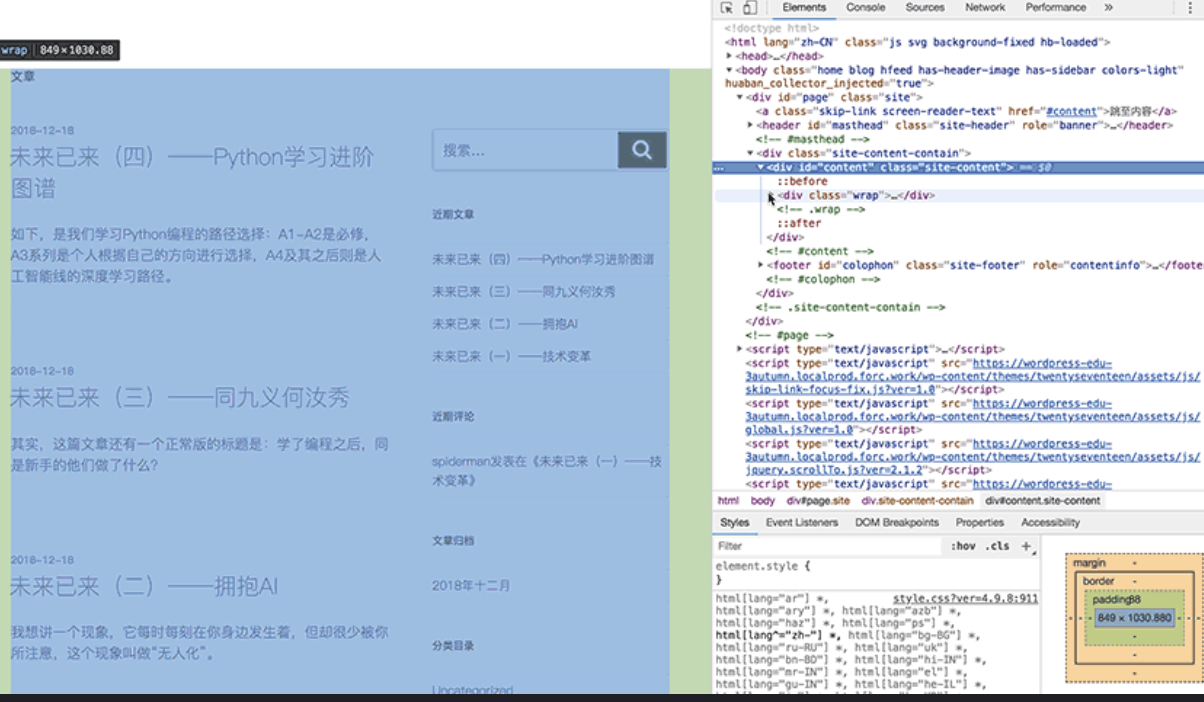1204x702 pixels.
Task: Click the body breadcrumb item
Action: coord(763,500)
